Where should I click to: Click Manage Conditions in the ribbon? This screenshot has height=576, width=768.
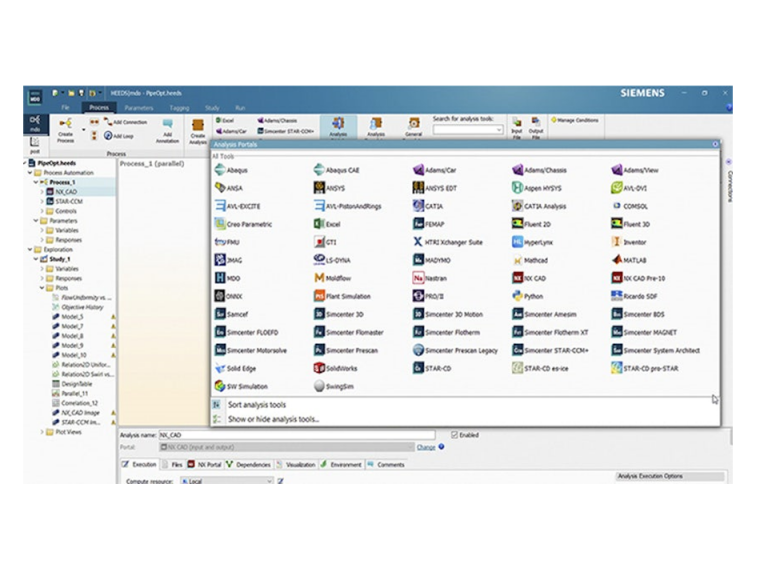click(575, 120)
